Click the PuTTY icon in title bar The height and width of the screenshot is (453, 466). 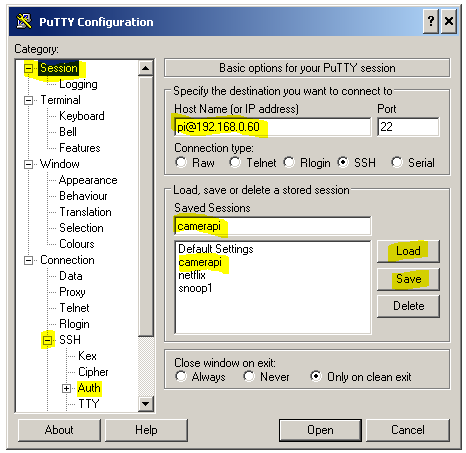pyautogui.click(x=24, y=22)
